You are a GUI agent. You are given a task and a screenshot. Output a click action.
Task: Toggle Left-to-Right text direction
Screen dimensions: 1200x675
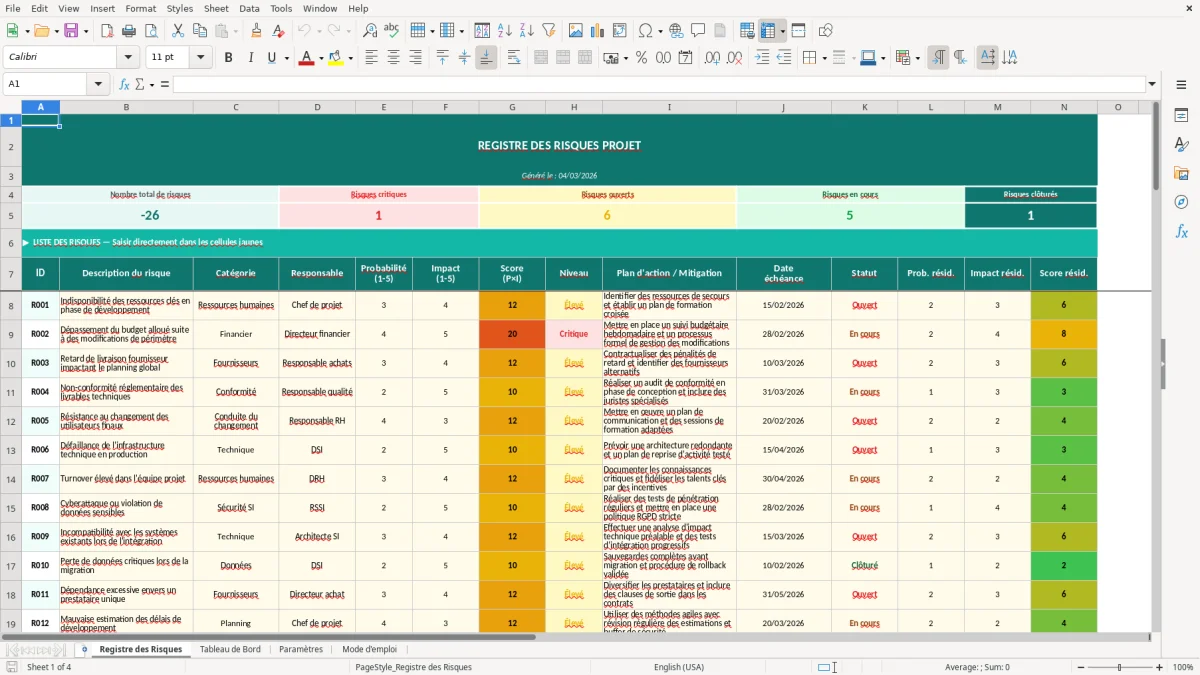pyautogui.click(x=938, y=58)
